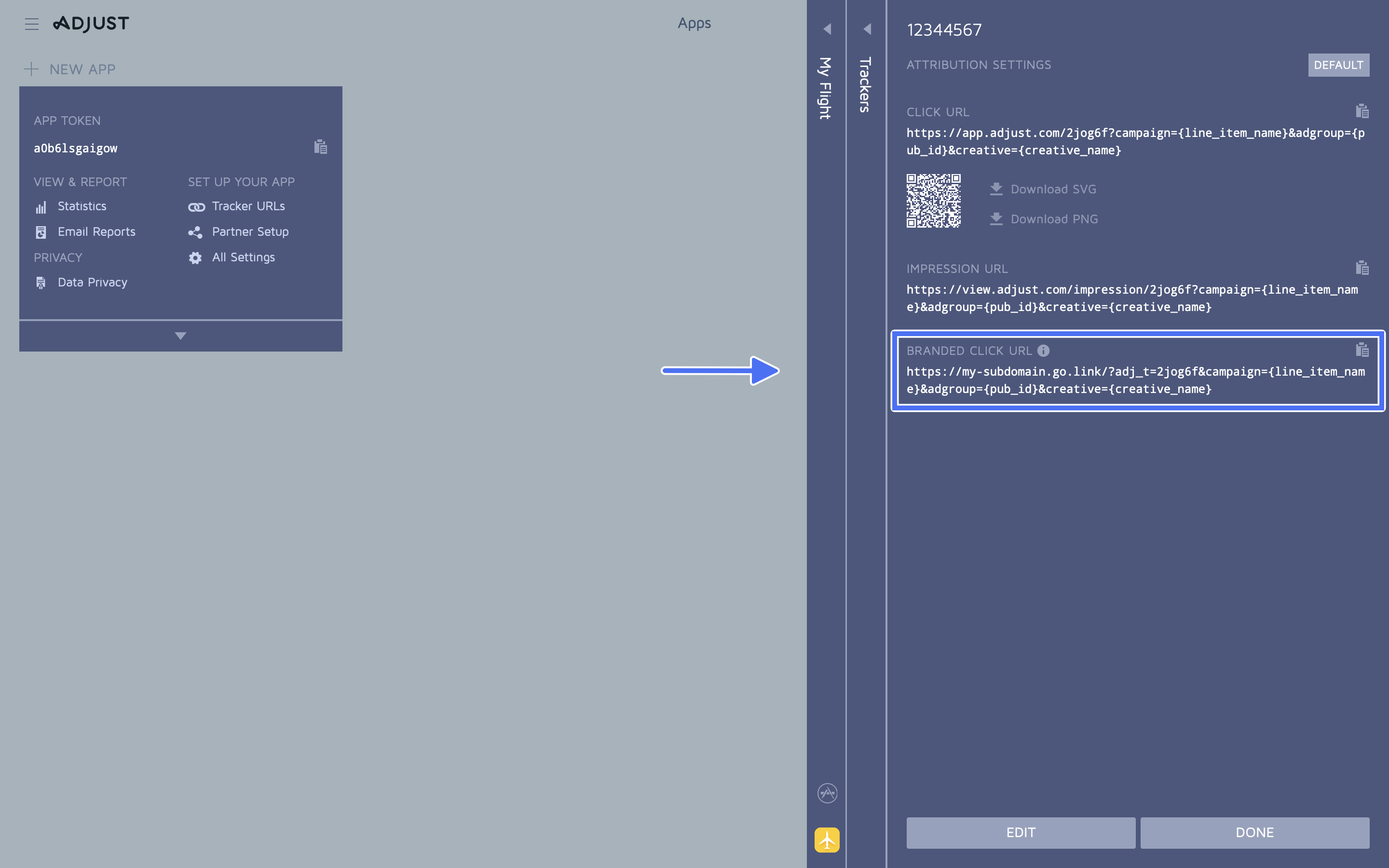Copy the Click URL via clipboard icon
Image resolution: width=1389 pixels, height=868 pixels.
[x=1362, y=111]
